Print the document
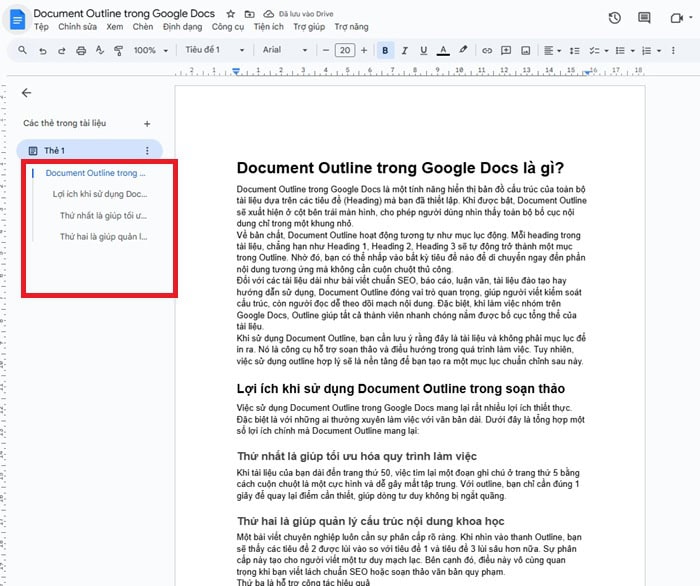The width and height of the screenshot is (700, 586). [x=81, y=51]
